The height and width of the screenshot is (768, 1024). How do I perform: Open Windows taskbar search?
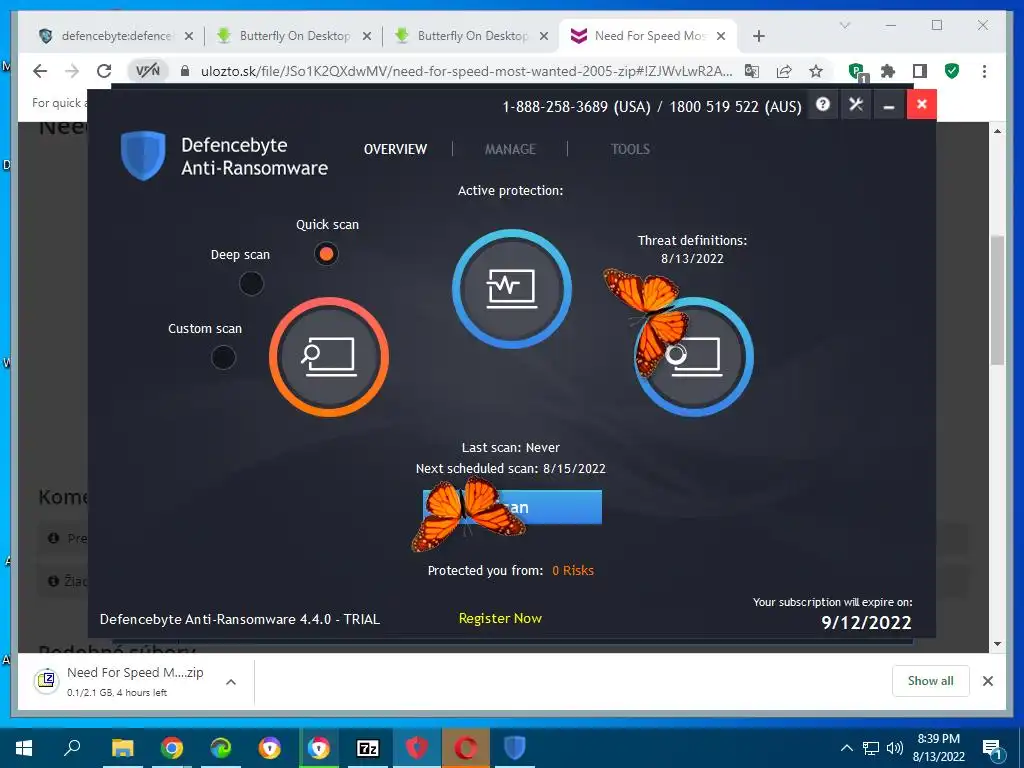(72, 748)
